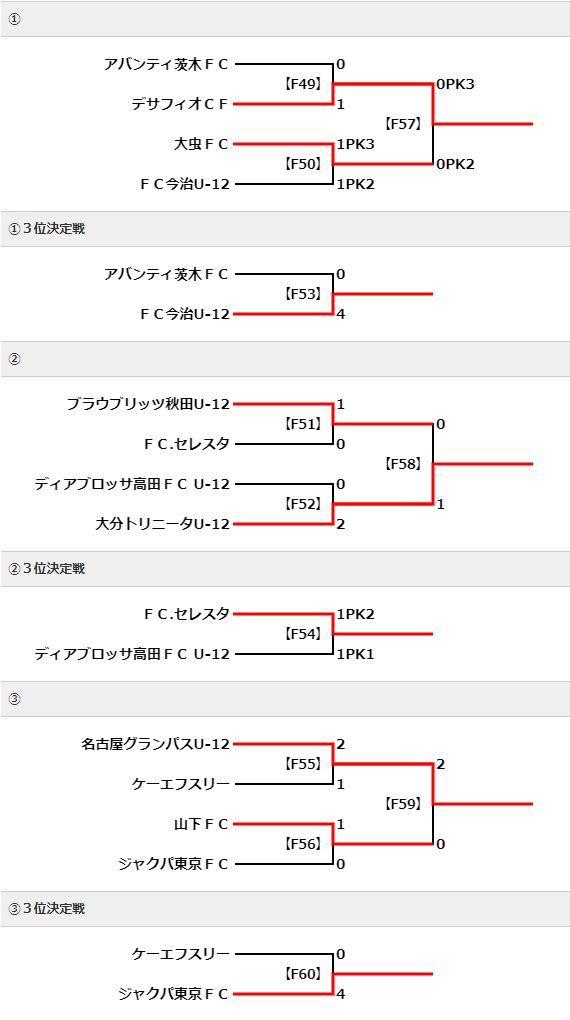Image resolution: width=570 pixels, height=1020 pixels.
Task: Select team デサフィオＣＦ
Action: pos(180,104)
